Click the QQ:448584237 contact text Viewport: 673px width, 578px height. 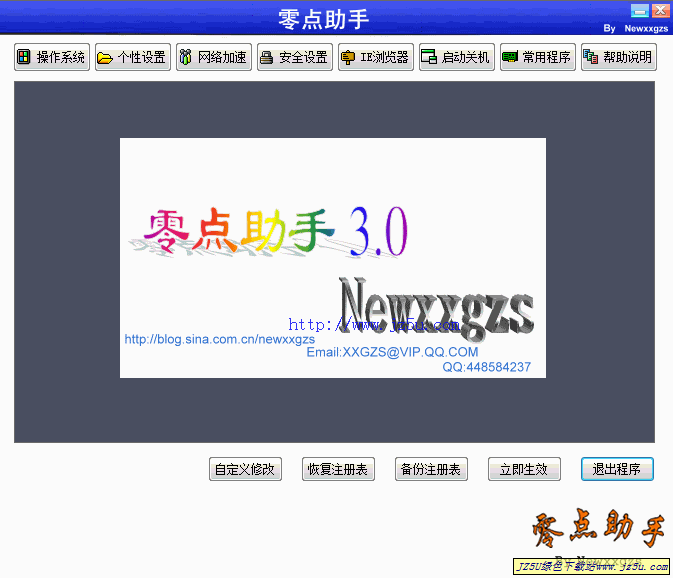pos(487,367)
